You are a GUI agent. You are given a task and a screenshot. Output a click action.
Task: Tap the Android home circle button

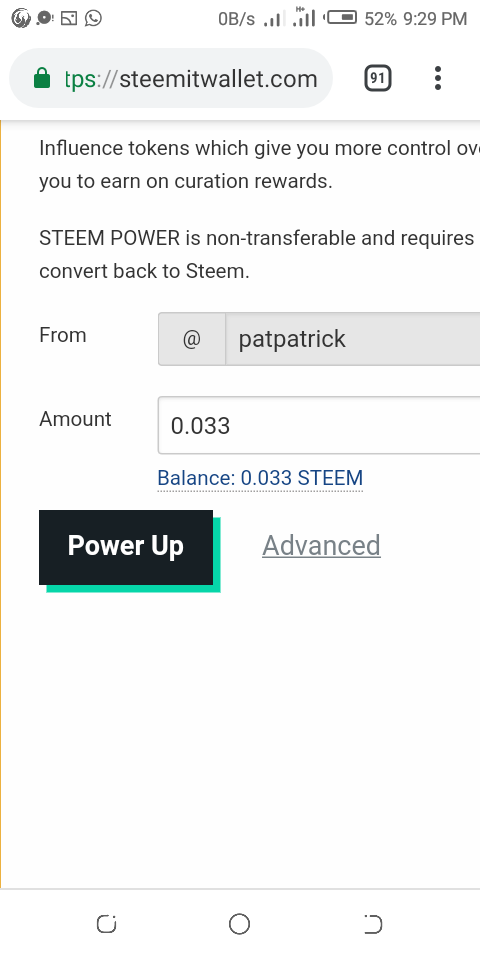tap(239, 924)
